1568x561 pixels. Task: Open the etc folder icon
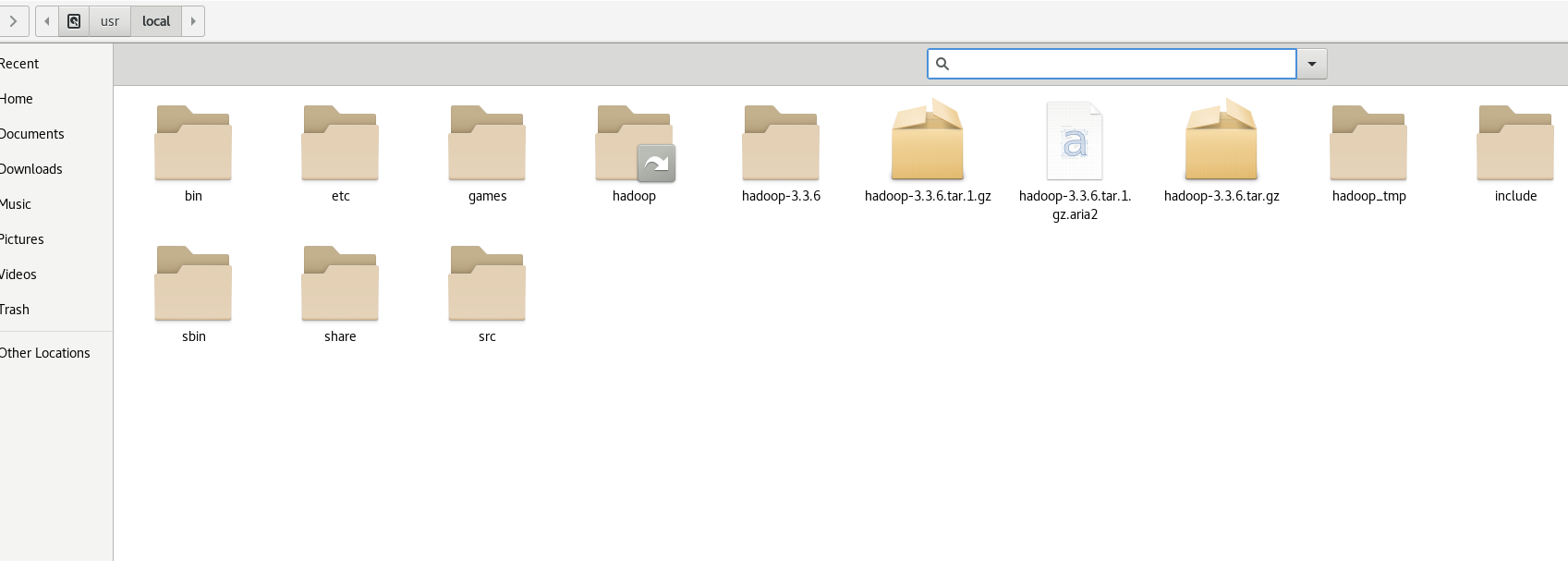pos(340,142)
